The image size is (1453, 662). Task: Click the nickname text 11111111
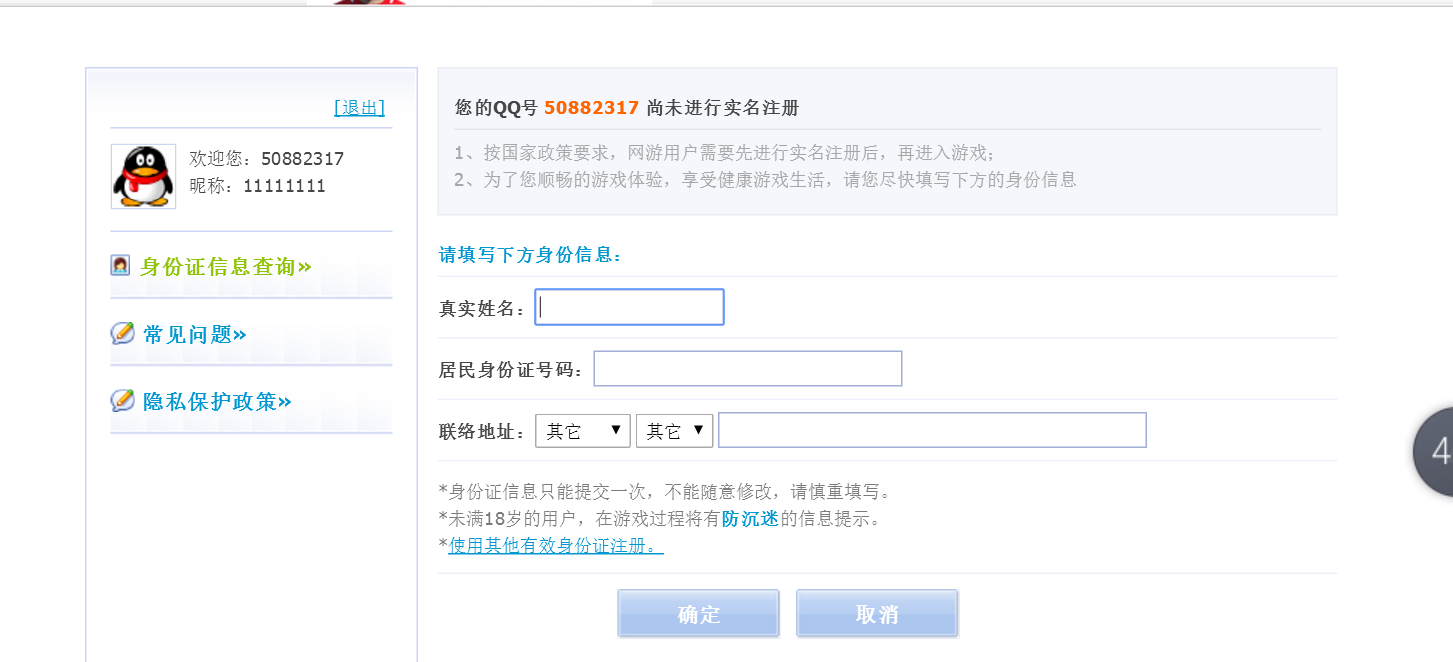click(x=284, y=186)
